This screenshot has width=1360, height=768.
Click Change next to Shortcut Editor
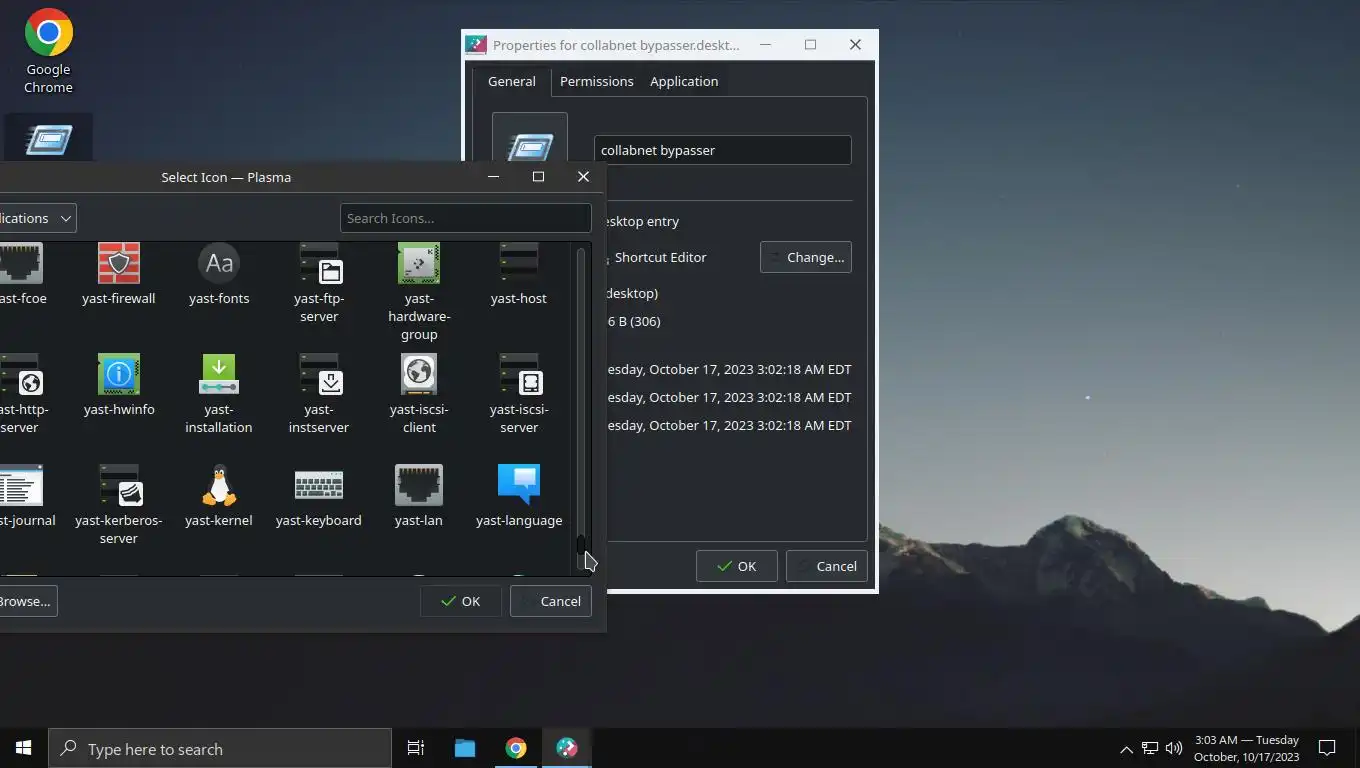(x=806, y=257)
